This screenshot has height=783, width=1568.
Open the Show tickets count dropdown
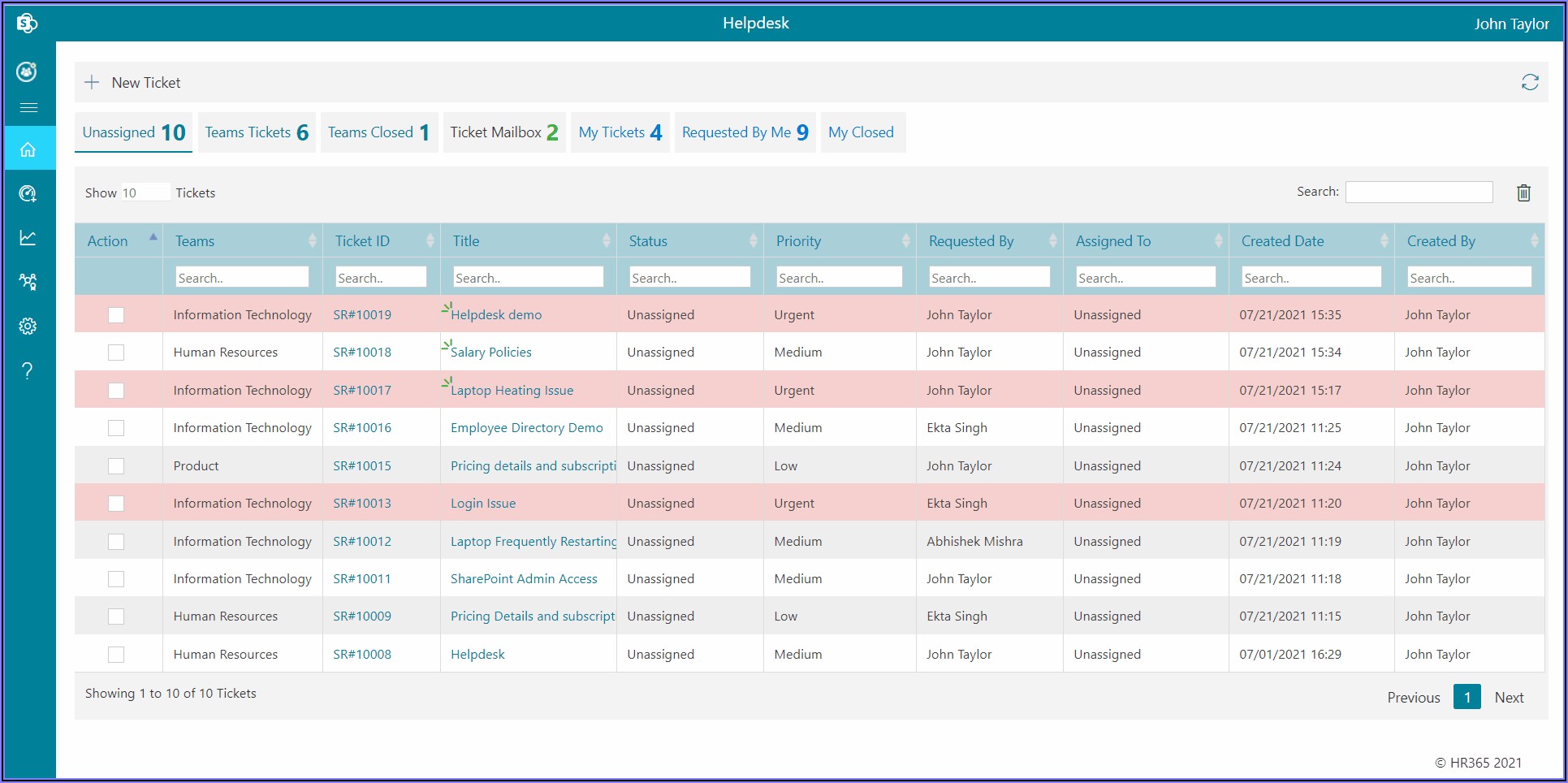pos(145,193)
